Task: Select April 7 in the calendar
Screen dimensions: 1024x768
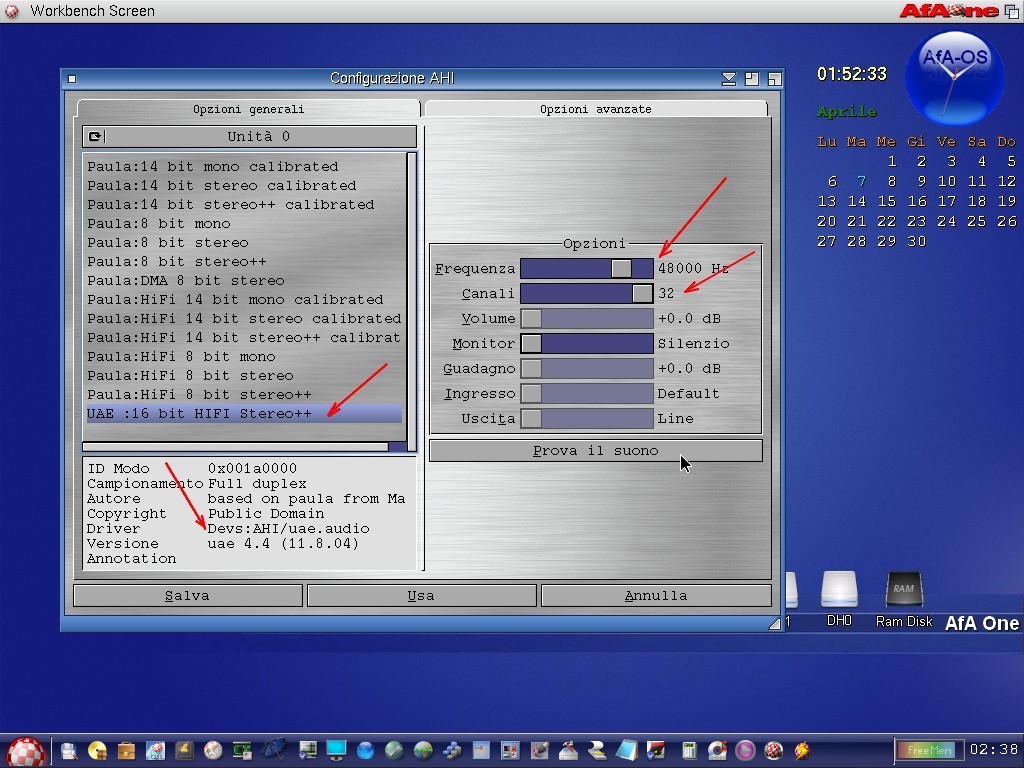Action: [x=861, y=182]
